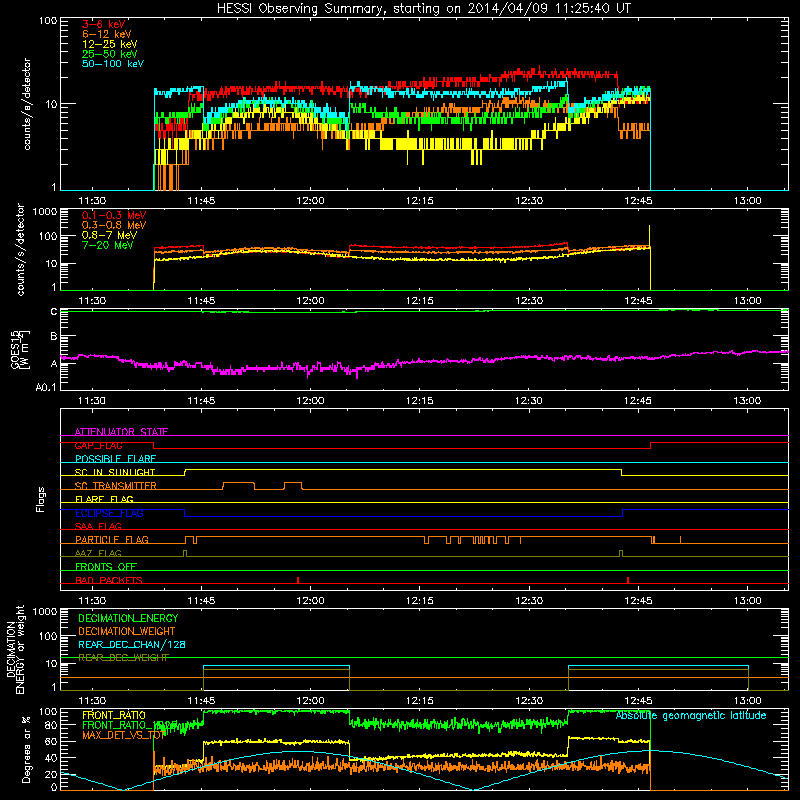The image size is (800, 800).
Task: Select the yellow 12-25 keV legend label
Action: 110,44
